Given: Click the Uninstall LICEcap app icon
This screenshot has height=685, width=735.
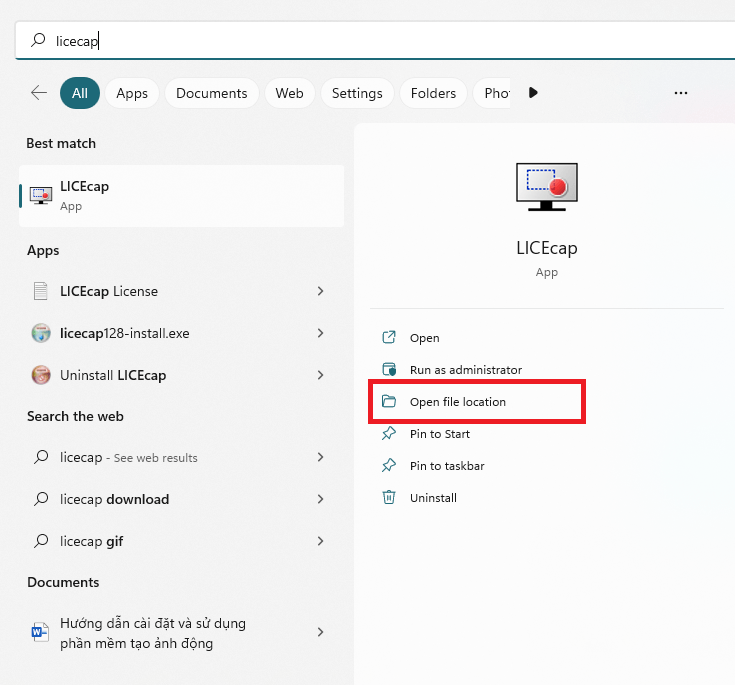Looking at the screenshot, I should pyautogui.click(x=41, y=375).
